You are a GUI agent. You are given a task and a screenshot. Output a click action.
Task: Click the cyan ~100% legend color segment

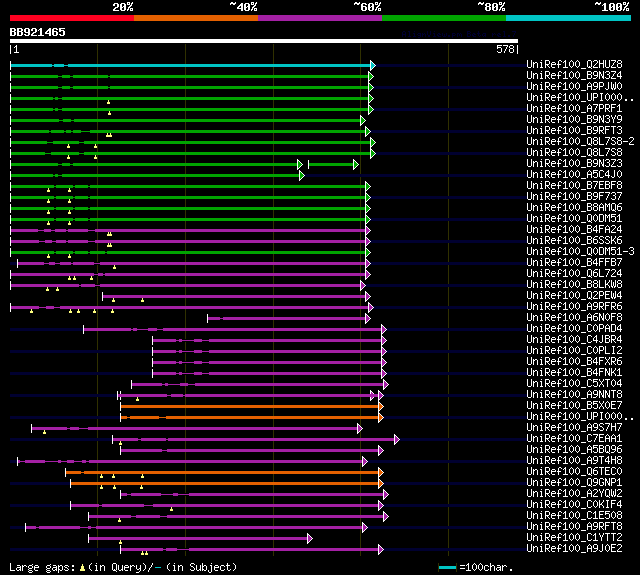coord(569,18)
